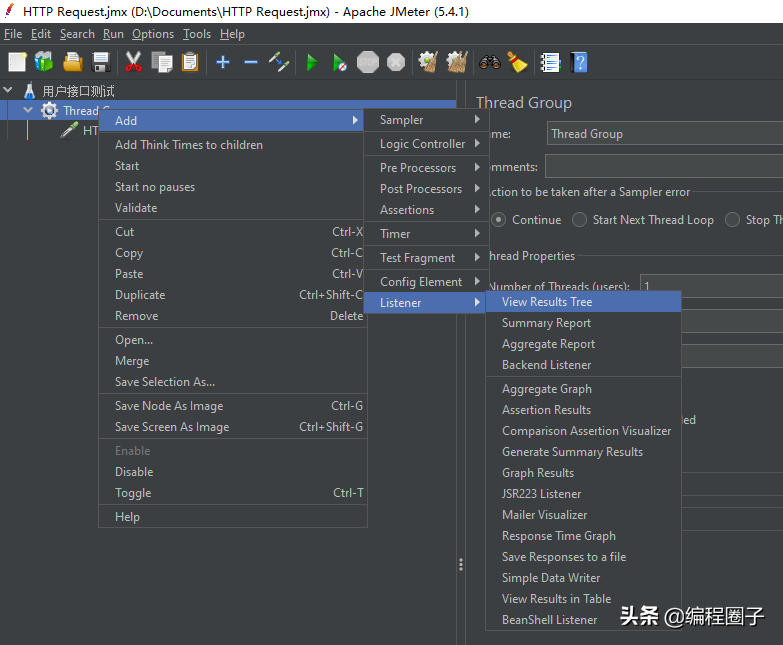Expand the Logic Controller submenu
The height and width of the screenshot is (645, 783).
click(x=424, y=144)
